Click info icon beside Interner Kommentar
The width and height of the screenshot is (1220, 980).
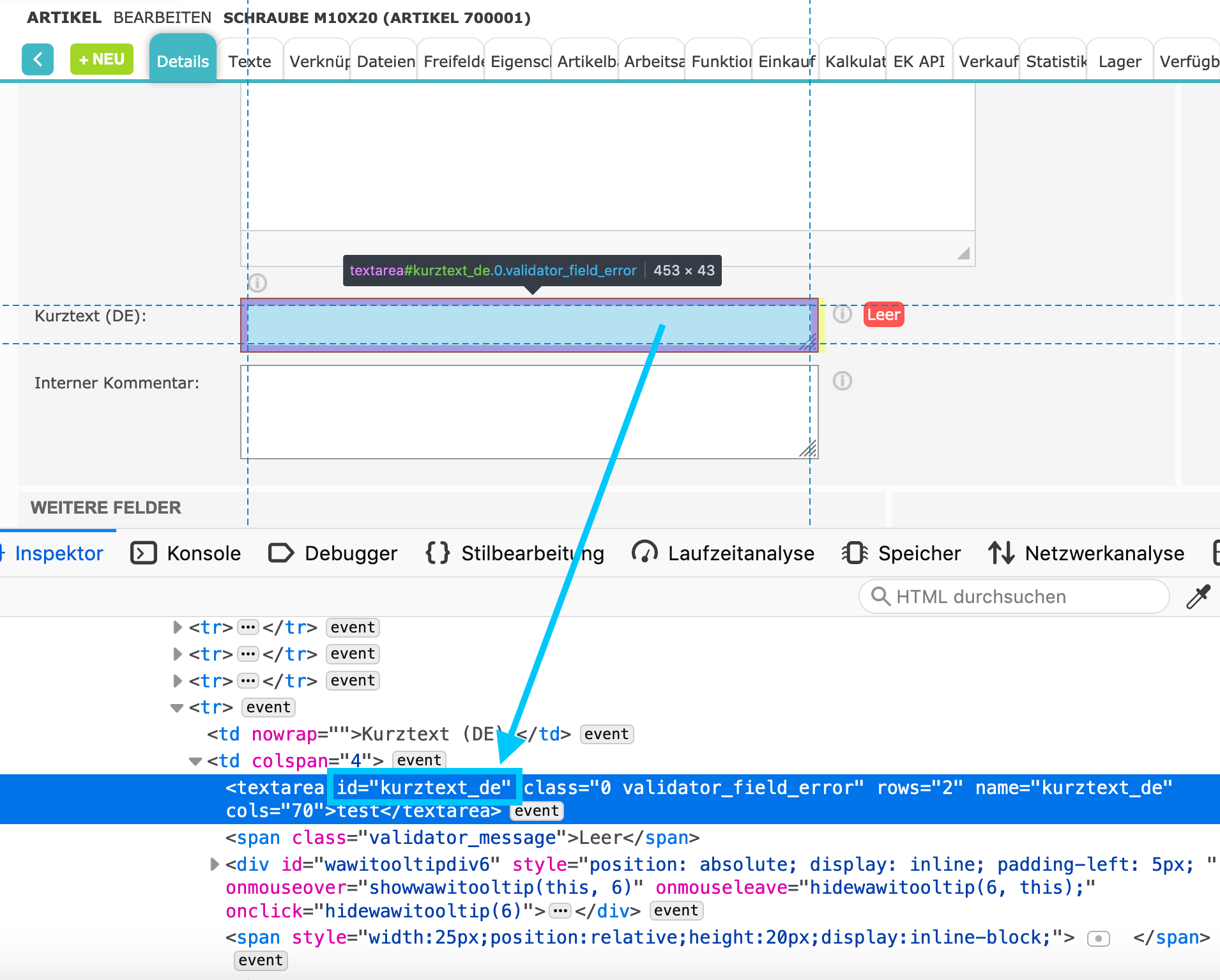[x=843, y=381]
